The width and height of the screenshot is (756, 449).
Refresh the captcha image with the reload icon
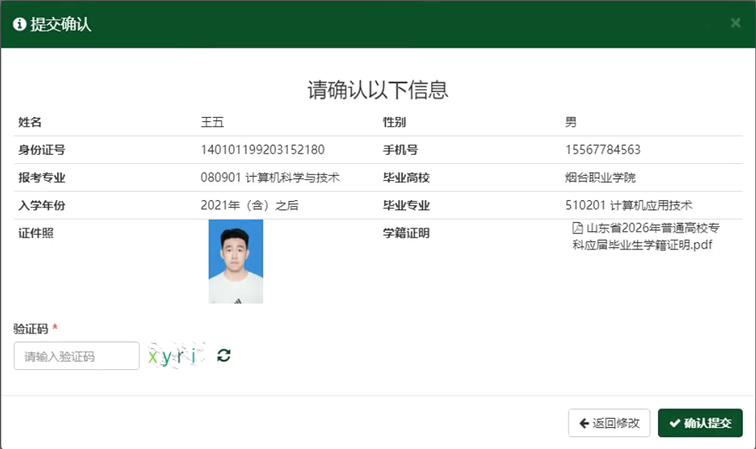(x=224, y=356)
